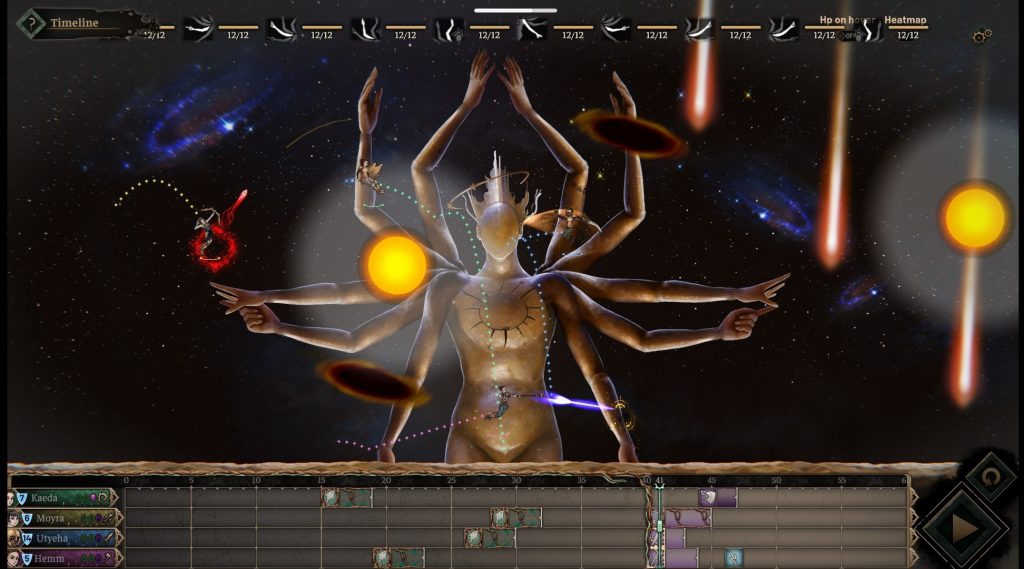Screen dimensions: 1024x569
Task: Select Kaeda's green action block near second 16
Action: tap(346, 498)
